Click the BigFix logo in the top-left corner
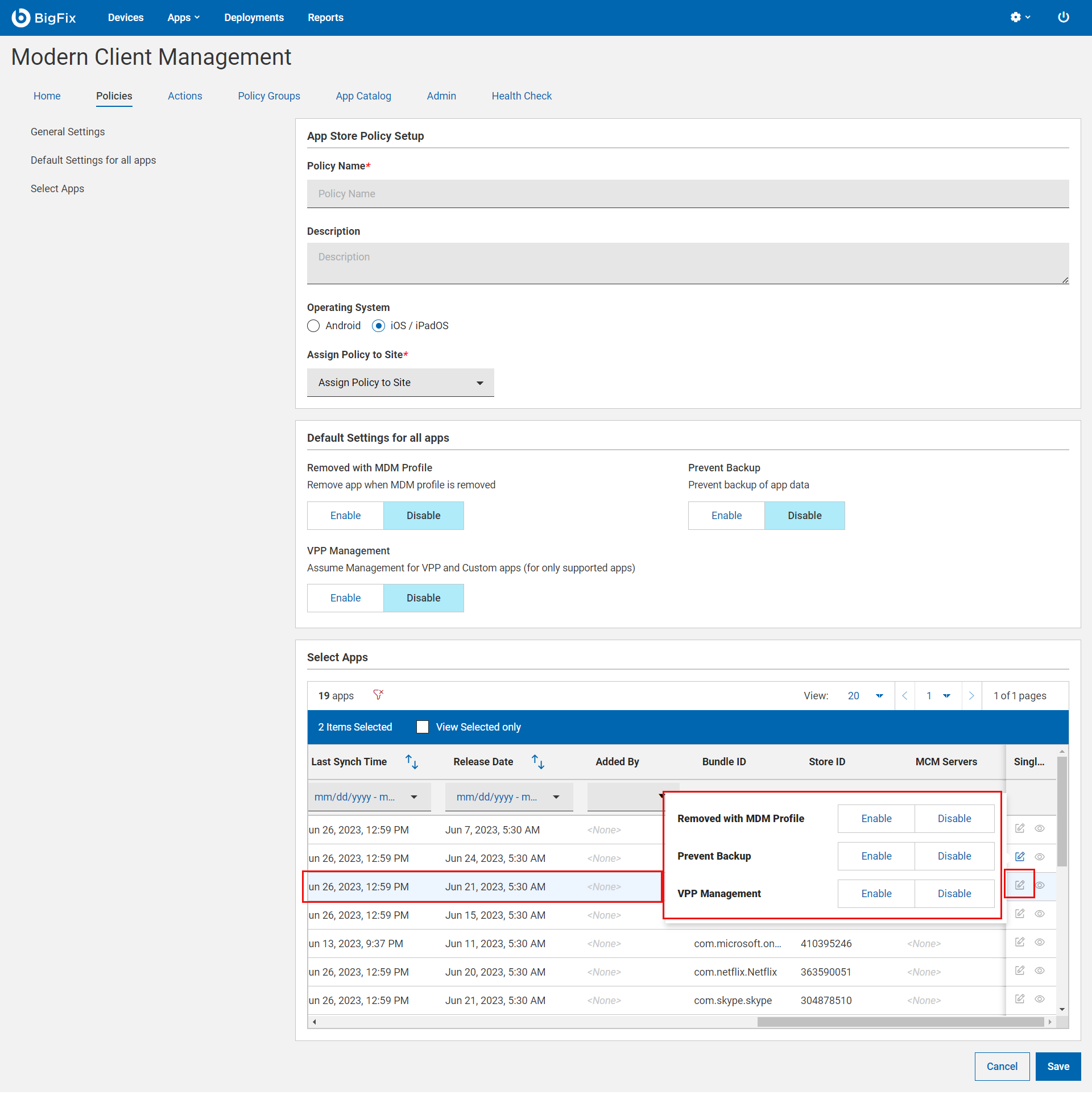This screenshot has width=1092, height=1095. point(43,17)
